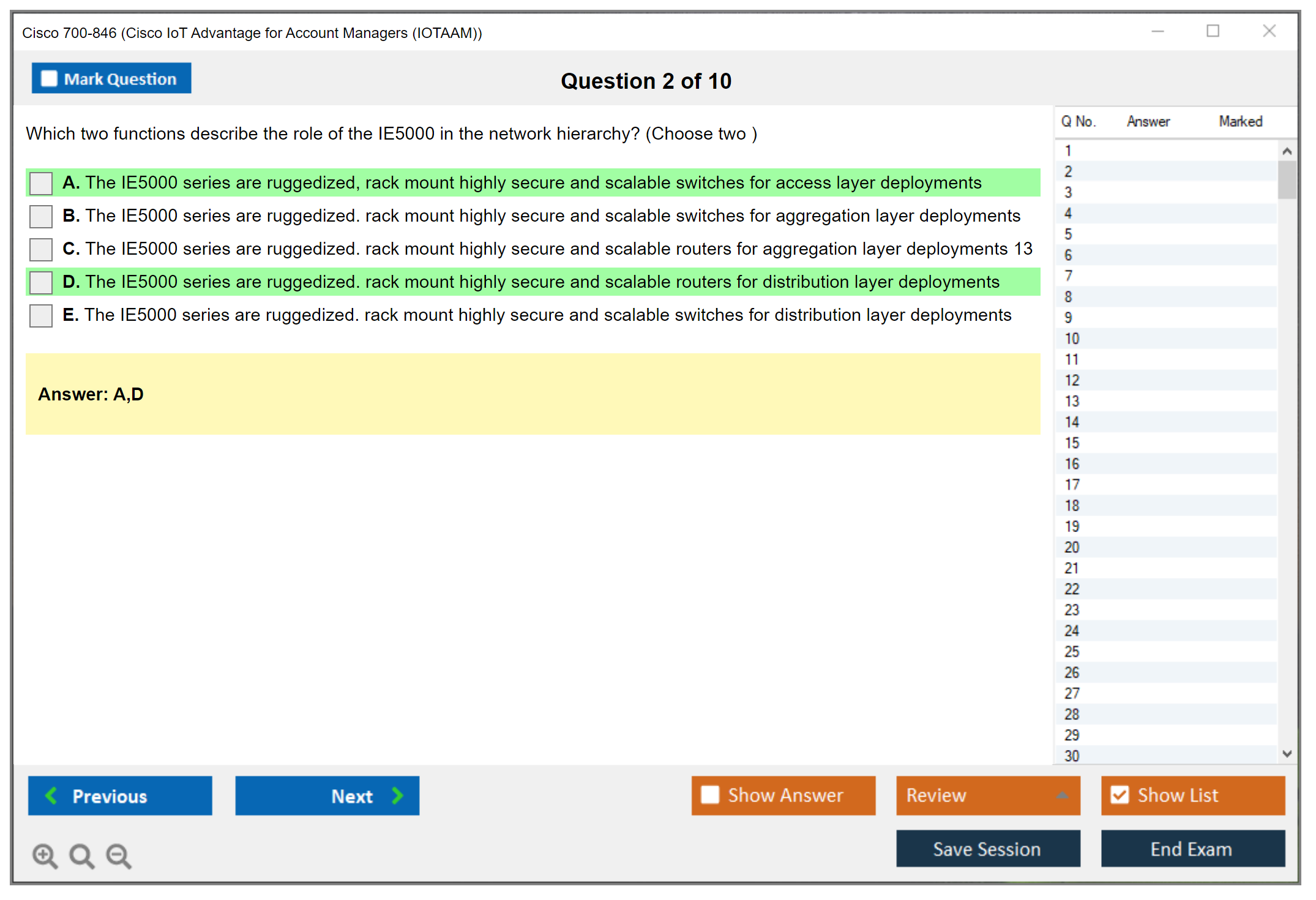
Task: Click the zoom in magnifier icon
Action: pos(44,855)
